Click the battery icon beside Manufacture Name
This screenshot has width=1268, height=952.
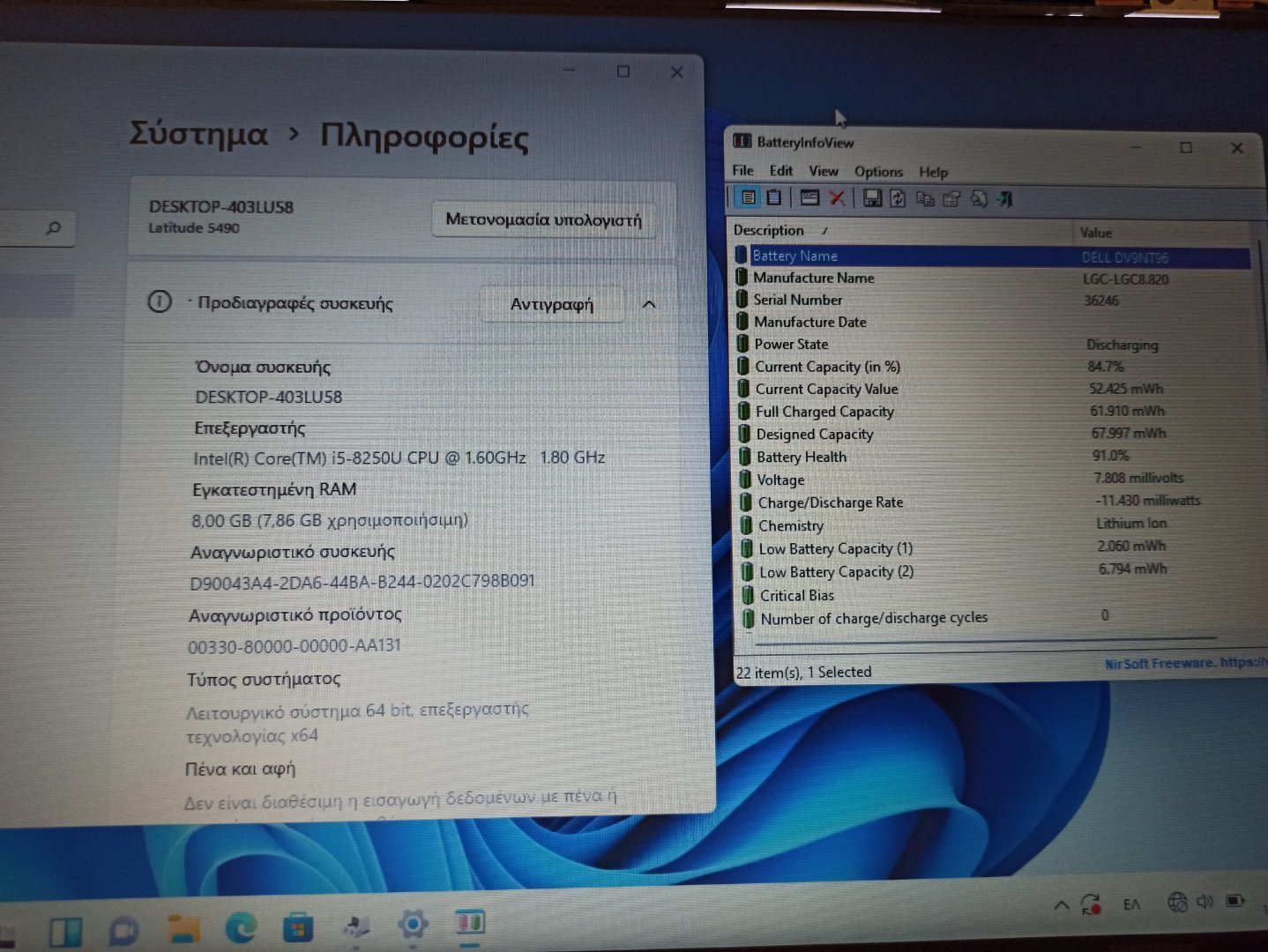pos(742,277)
